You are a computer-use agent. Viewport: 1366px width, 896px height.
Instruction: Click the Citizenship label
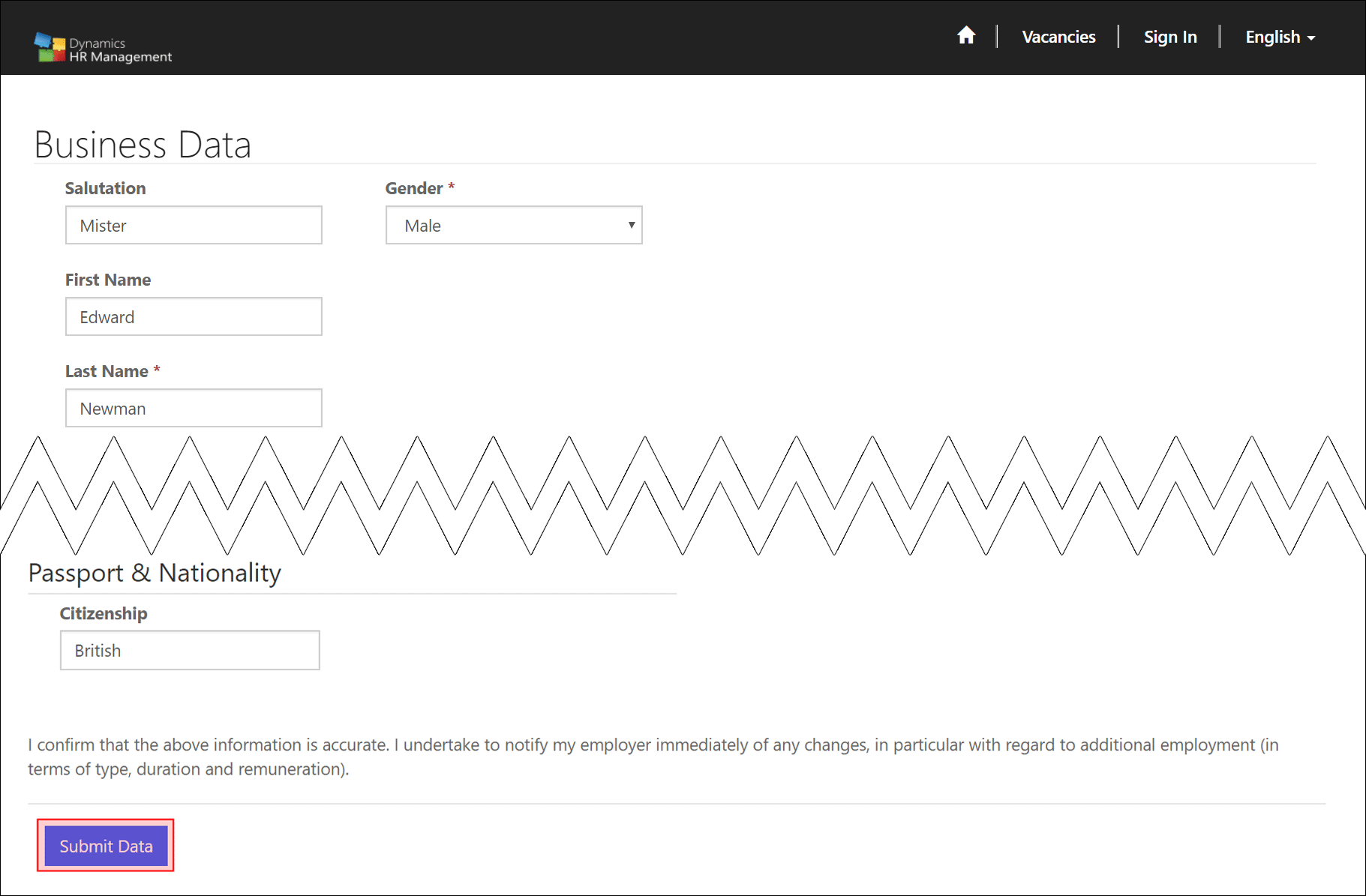104,613
